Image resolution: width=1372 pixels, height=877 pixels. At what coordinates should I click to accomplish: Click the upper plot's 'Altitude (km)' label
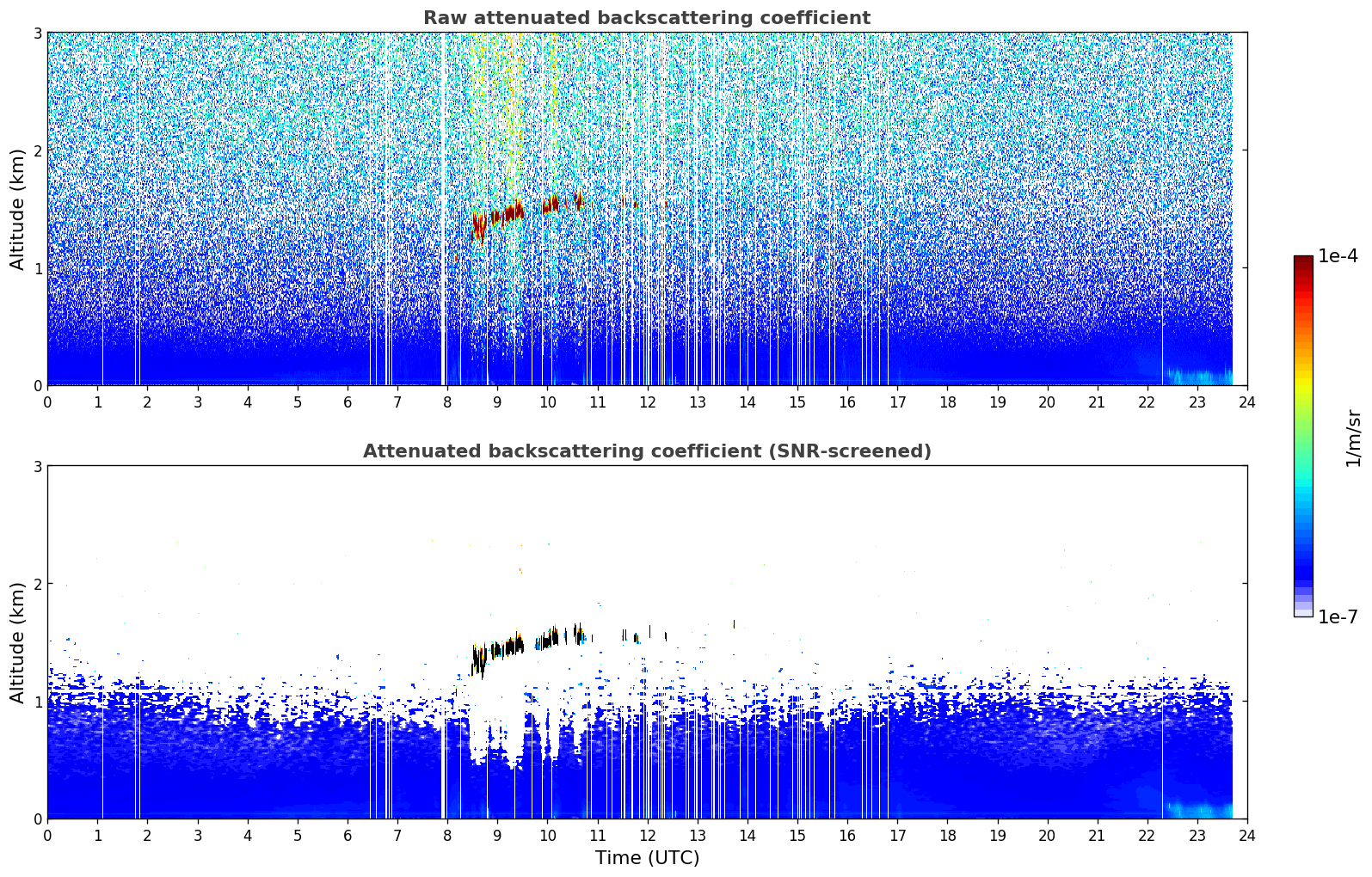pos(17,209)
